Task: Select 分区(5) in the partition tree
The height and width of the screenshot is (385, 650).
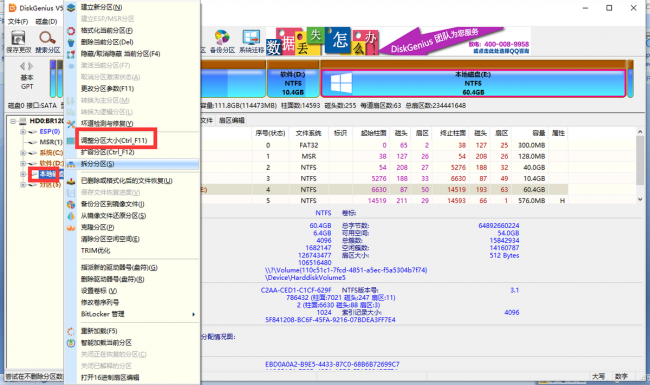Action: (50, 185)
